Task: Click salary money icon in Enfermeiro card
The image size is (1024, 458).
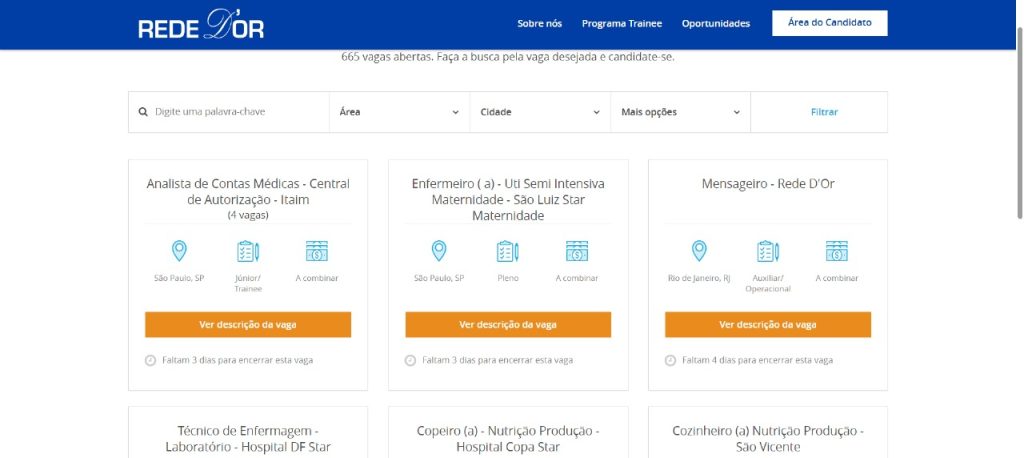Action: click(577, 251)
